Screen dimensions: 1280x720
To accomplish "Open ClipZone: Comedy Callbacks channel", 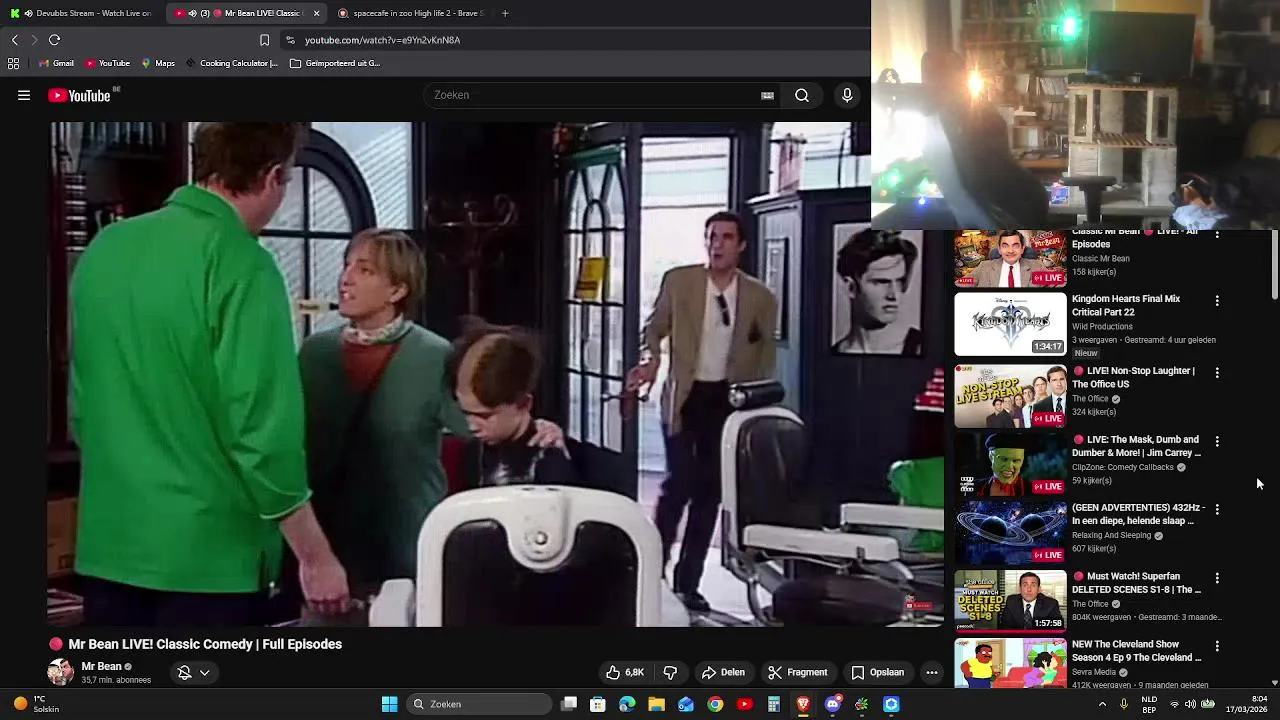I will (1123, 467).
